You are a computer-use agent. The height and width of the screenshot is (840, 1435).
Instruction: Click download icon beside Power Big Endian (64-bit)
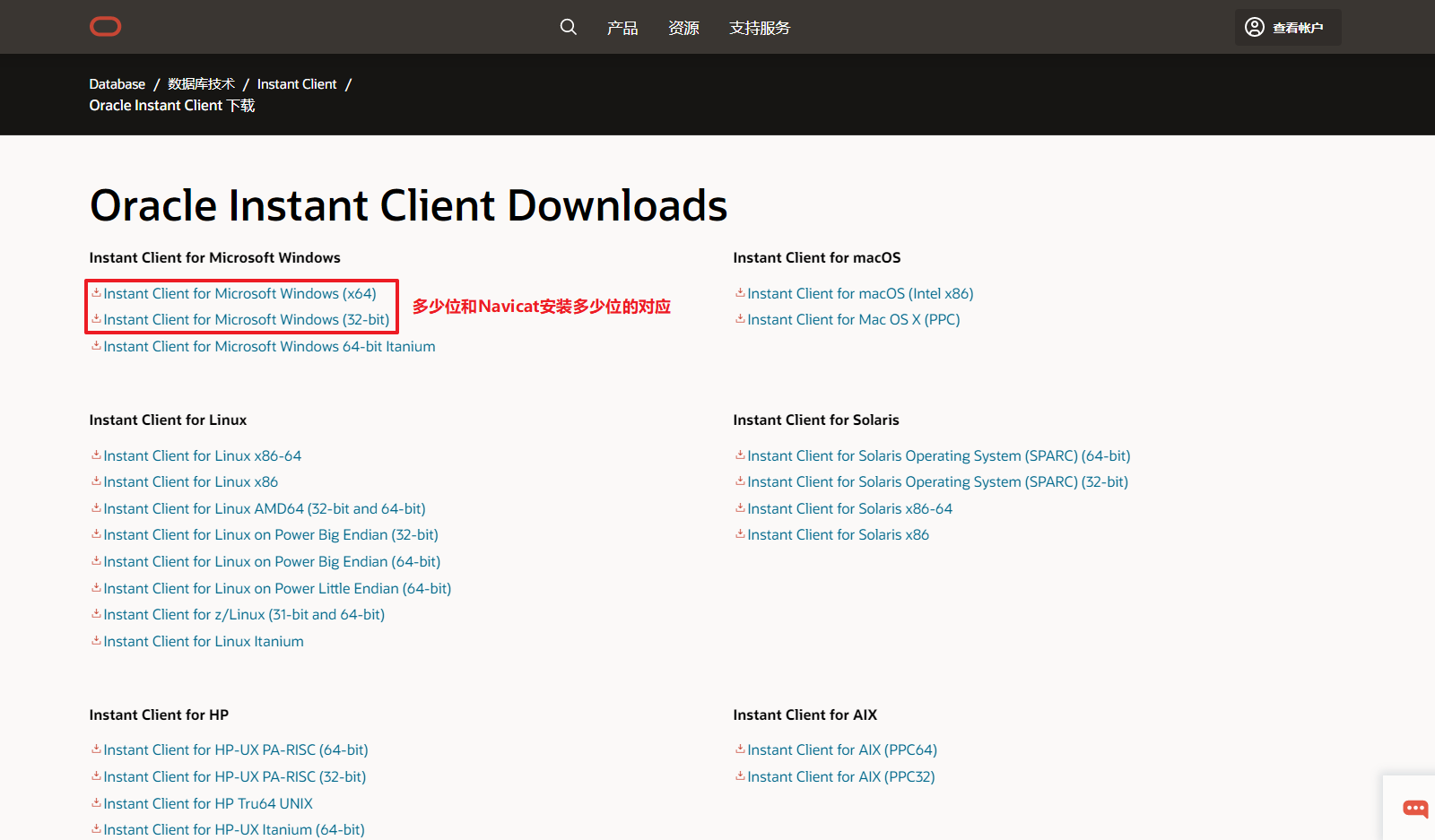[x=96, y=560]
